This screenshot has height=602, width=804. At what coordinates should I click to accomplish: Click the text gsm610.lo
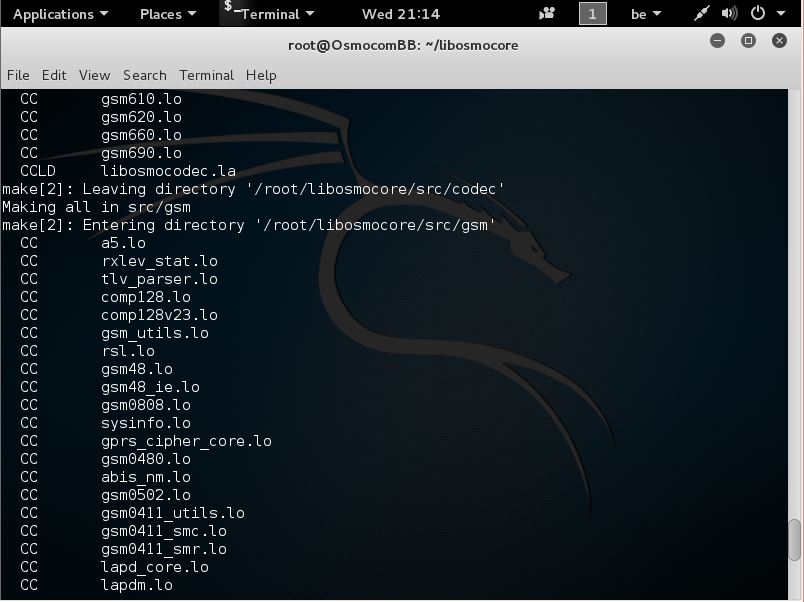[141, 99]
